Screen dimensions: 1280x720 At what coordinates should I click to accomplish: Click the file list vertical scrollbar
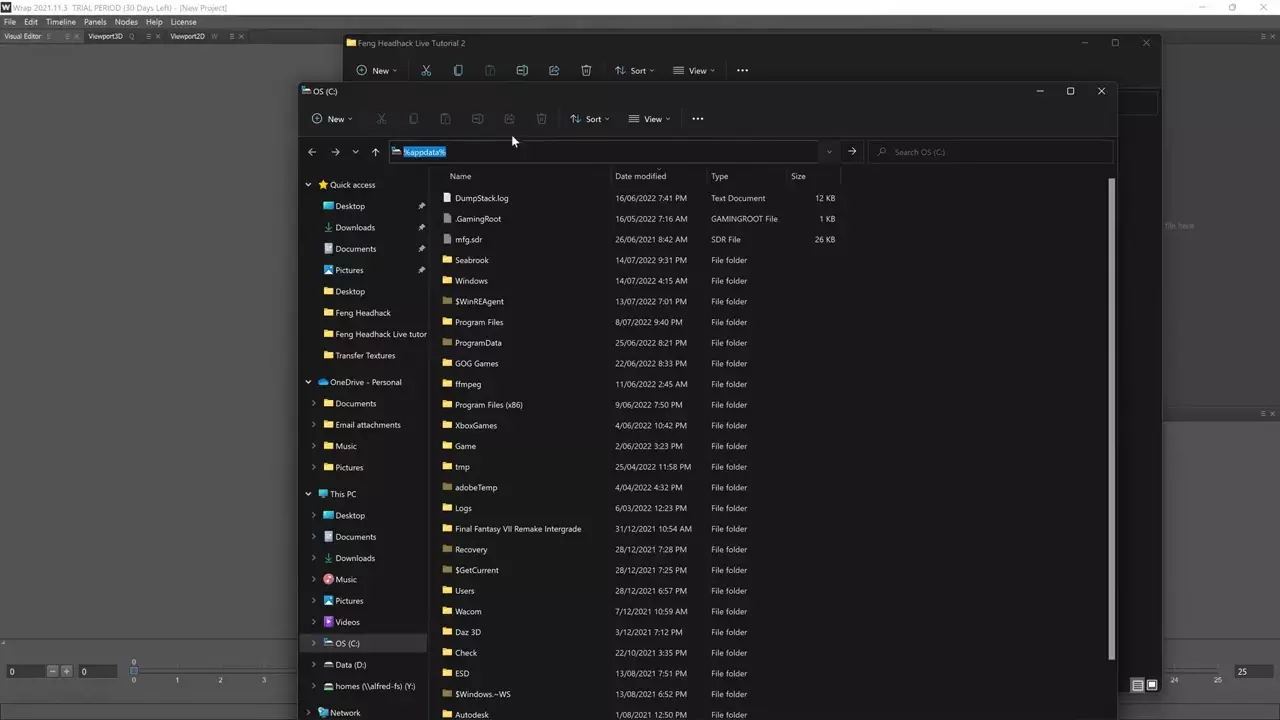[1111, 420]
